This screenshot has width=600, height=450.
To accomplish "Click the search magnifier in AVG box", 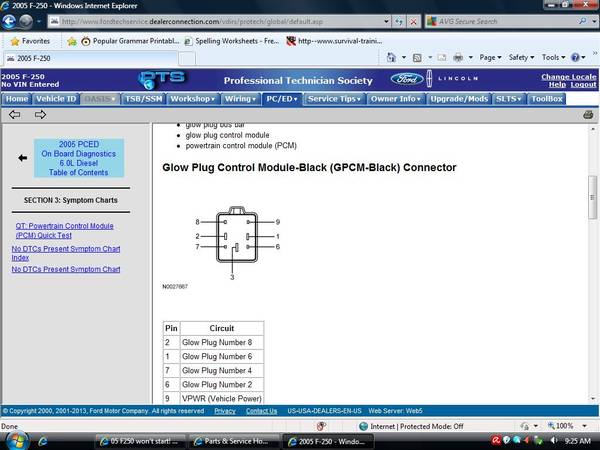I will coord(582,21).
